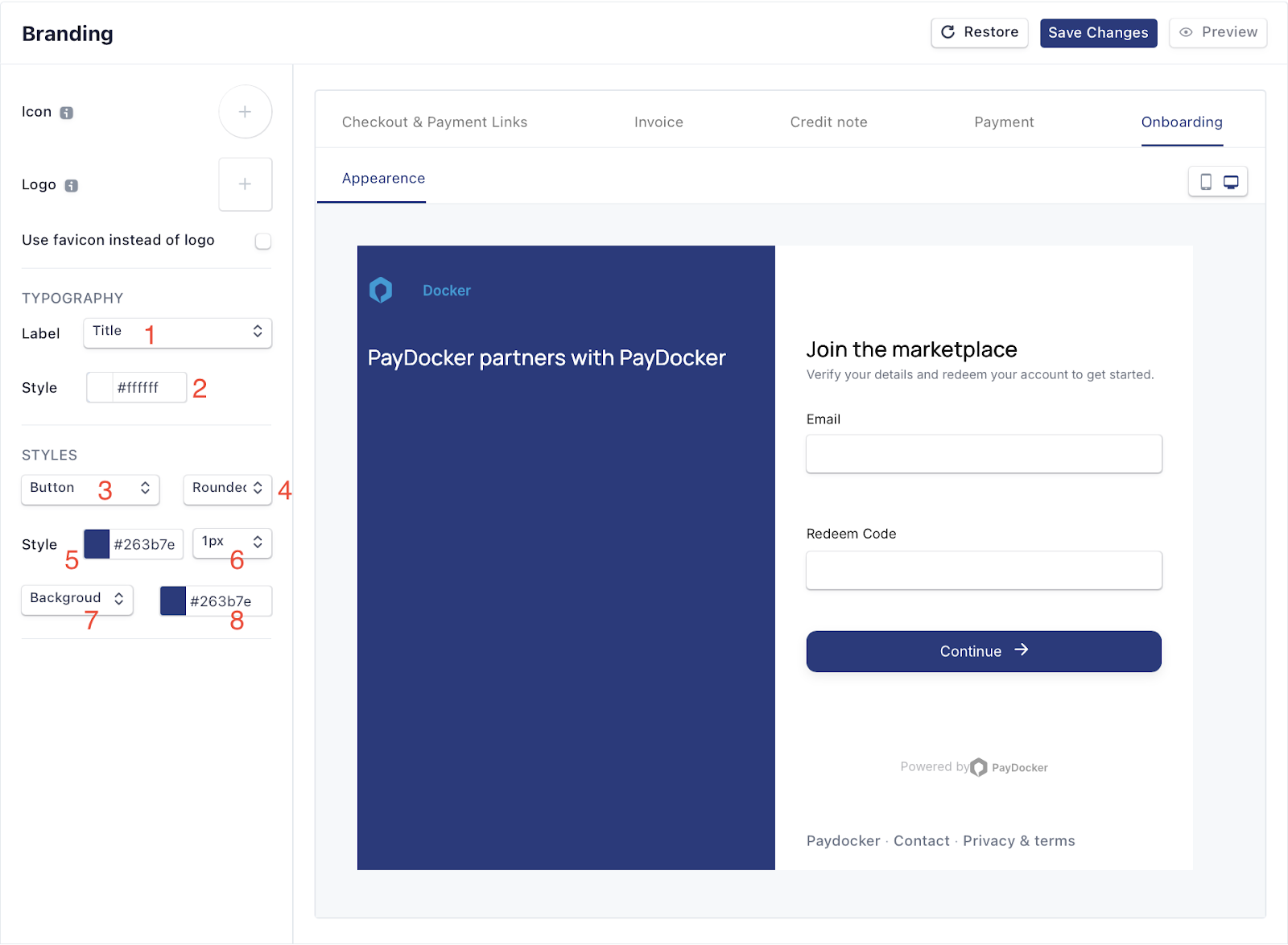Click the Logo info tooltip icon
The height and width of the screenshot is (945, 1288).
(72, 186)
